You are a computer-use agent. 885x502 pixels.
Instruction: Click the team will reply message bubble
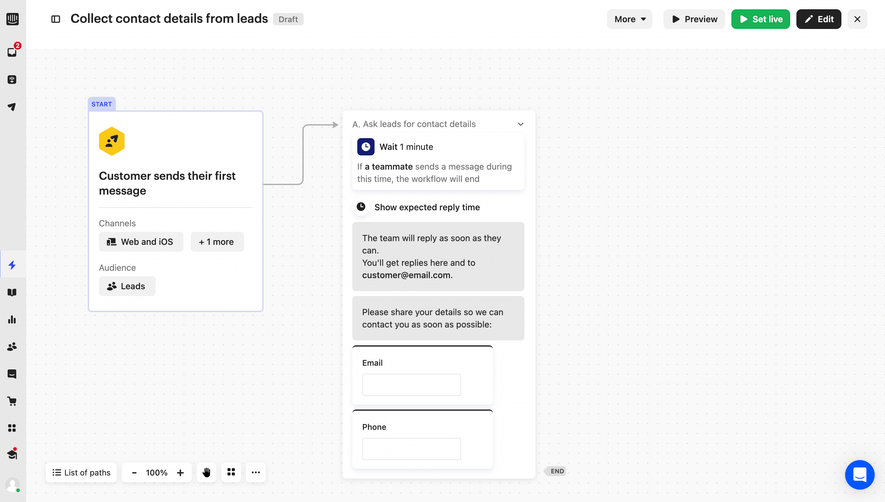[438, 256]
